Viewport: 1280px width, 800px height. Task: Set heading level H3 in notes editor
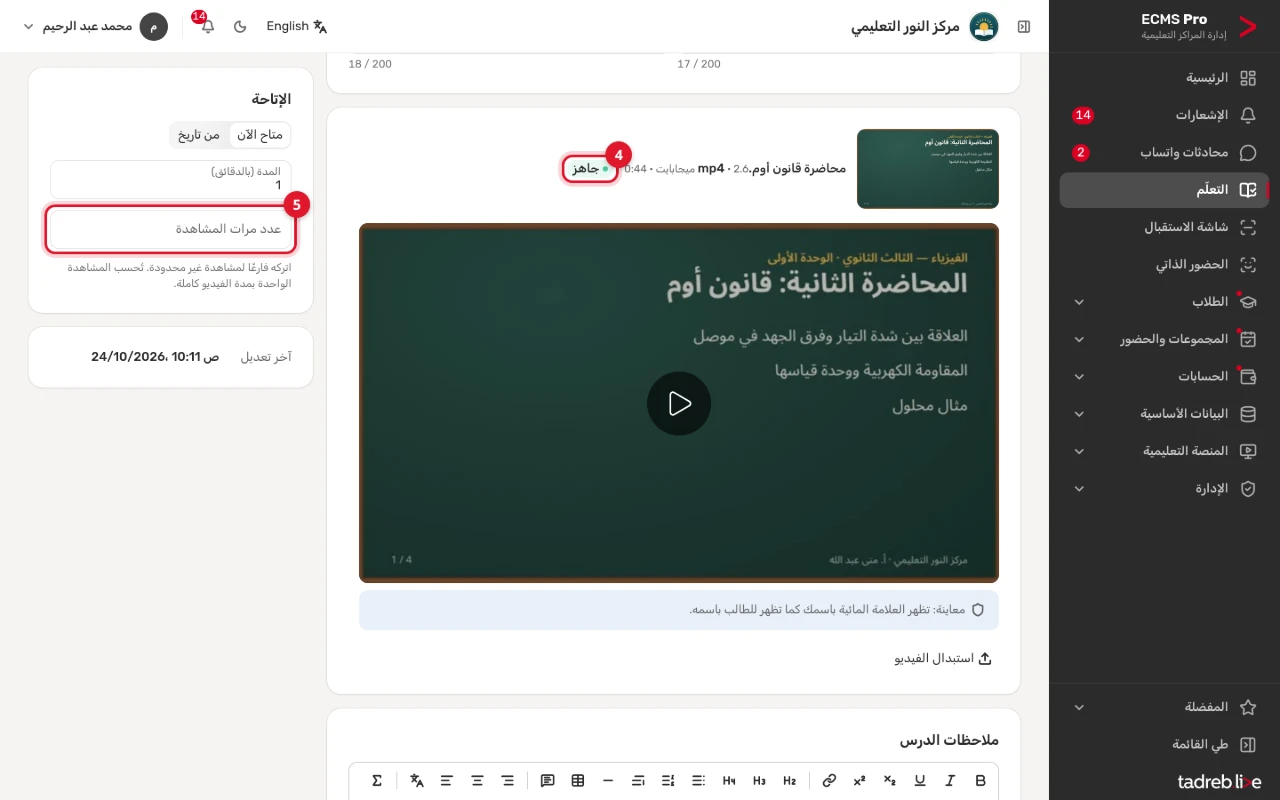point(760,780)
